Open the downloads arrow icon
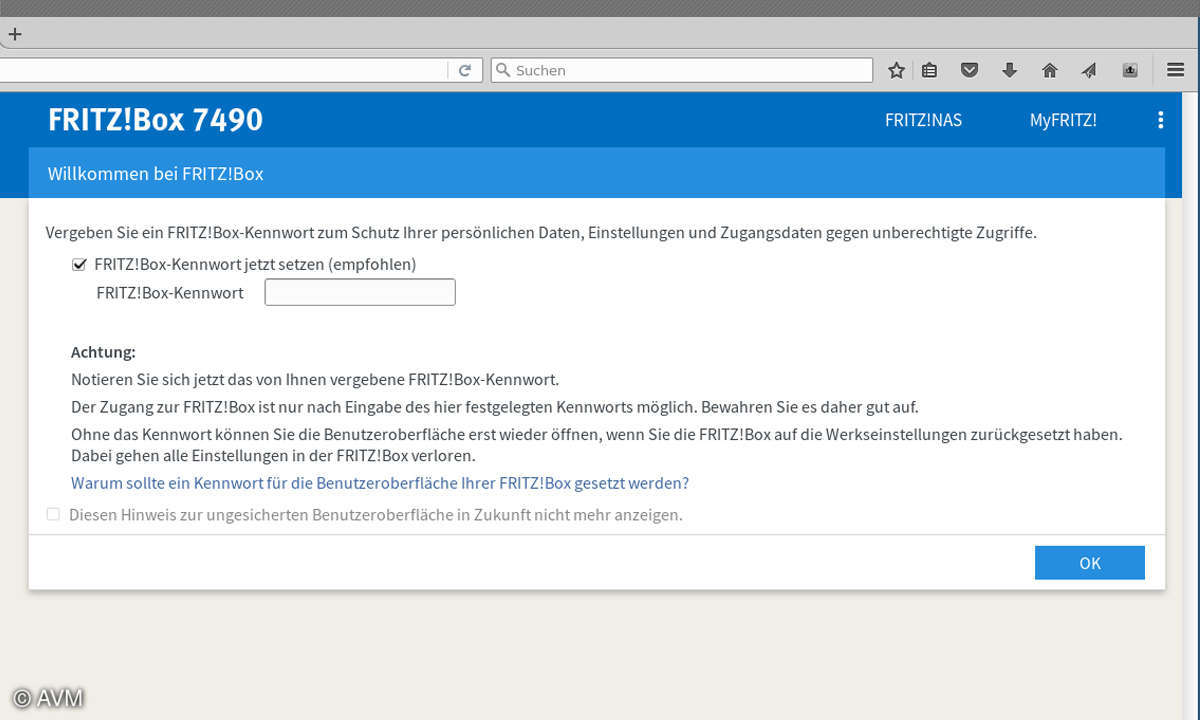 (1010, 70)
